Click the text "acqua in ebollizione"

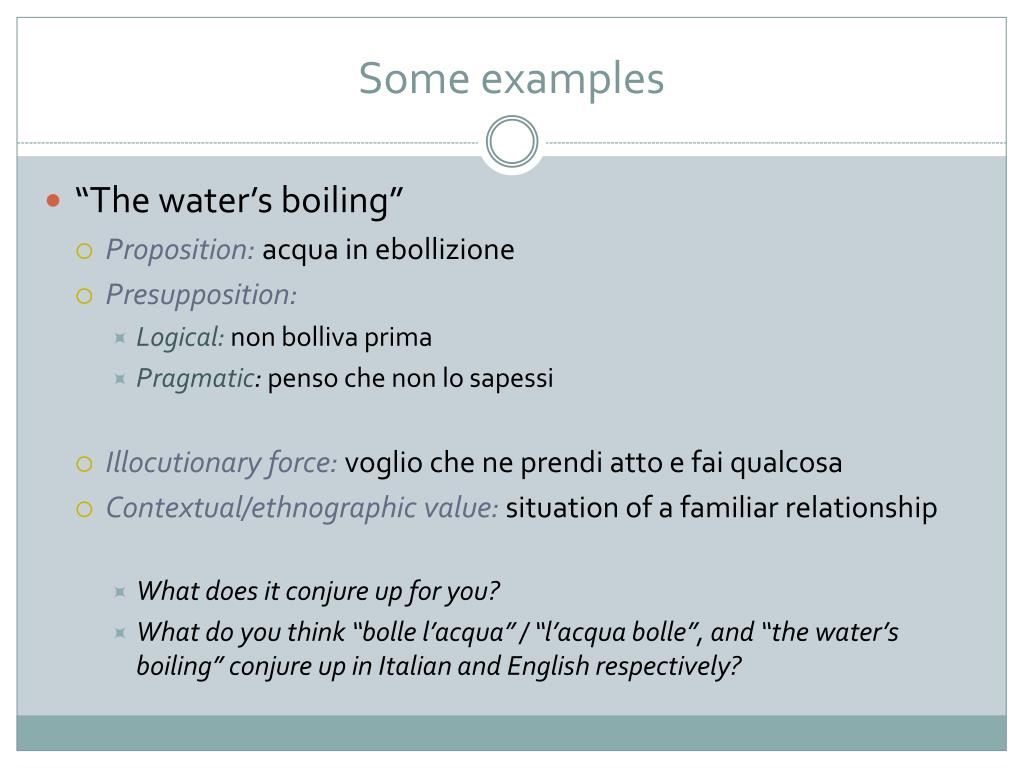[389, 250]
